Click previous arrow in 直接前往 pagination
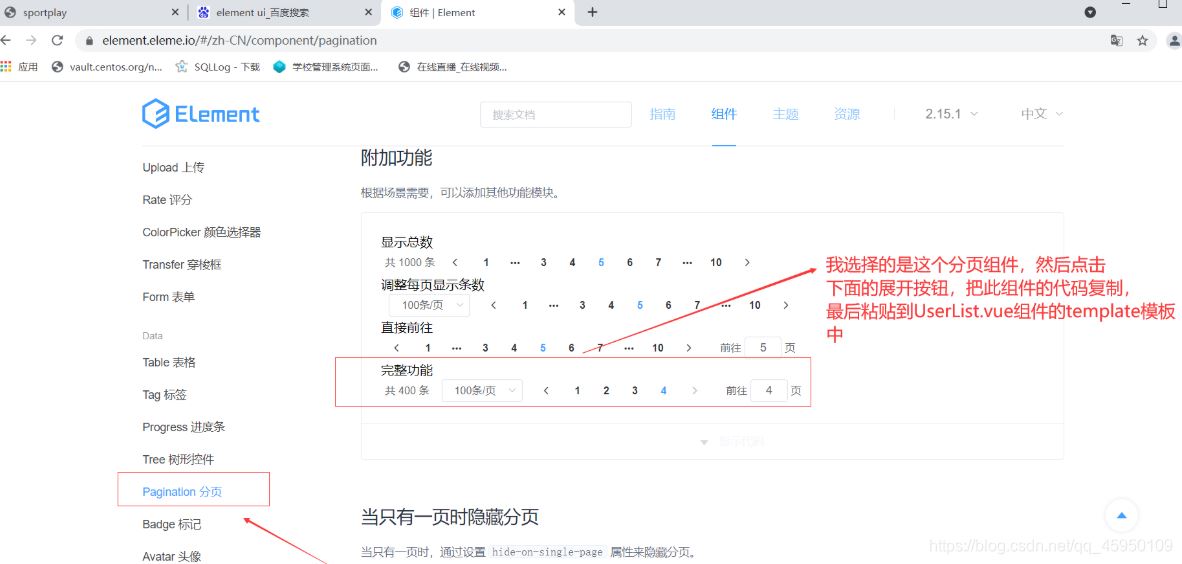This screenshot has width=1182, height=564. (x=397, y=348)
